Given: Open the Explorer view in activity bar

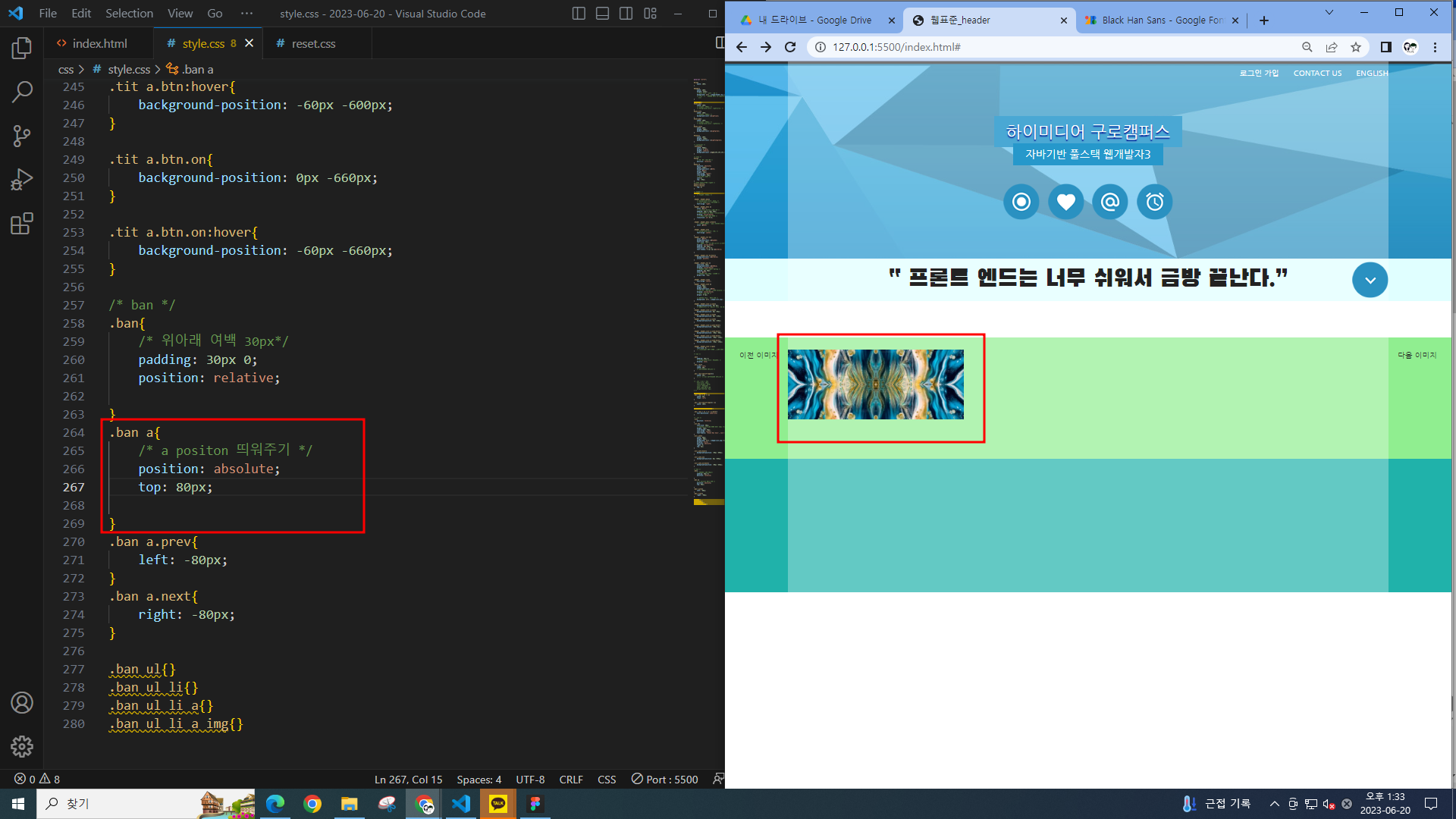Looking at the screenshot, I should click(22, 49).
